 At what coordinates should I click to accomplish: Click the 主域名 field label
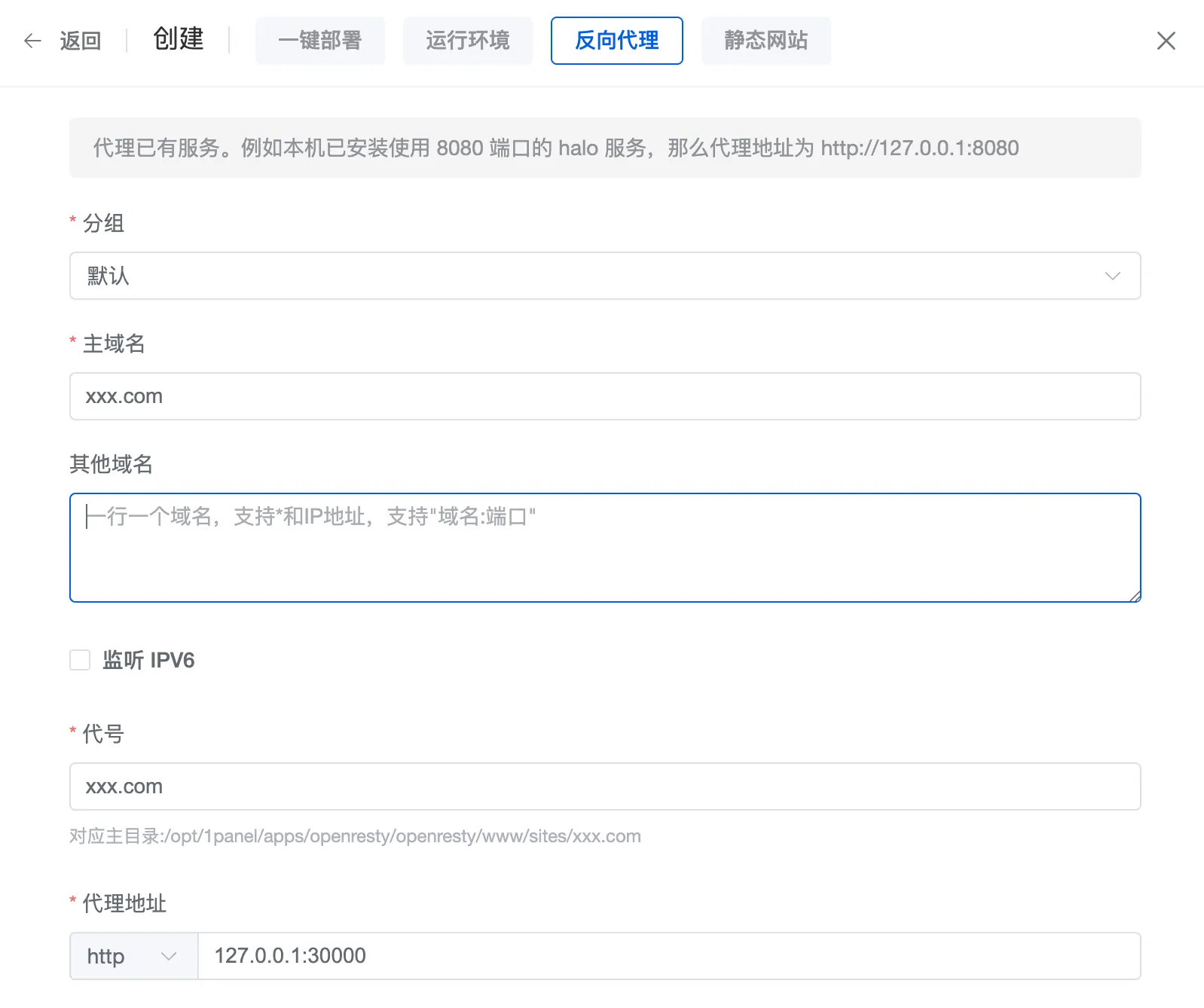(114, 344)
